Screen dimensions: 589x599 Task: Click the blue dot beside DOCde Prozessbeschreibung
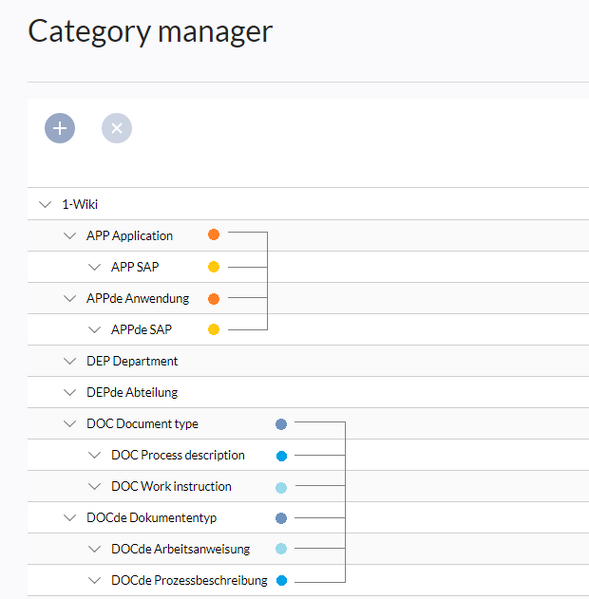tap(282, 580)
